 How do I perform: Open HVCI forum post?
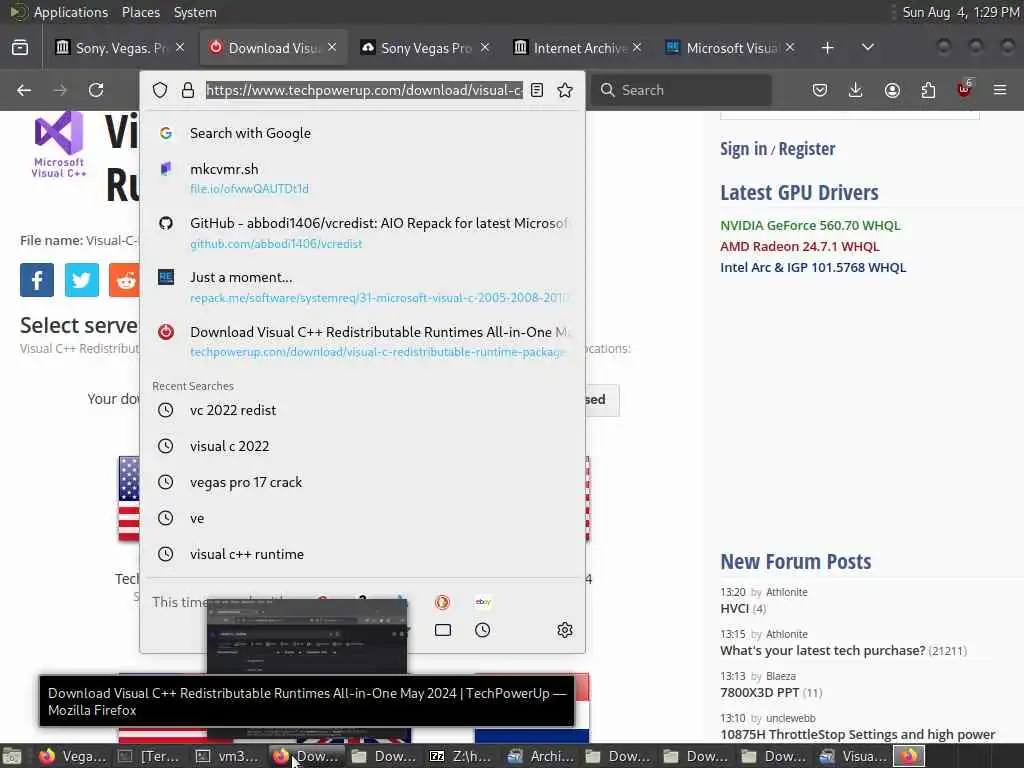click(734, 609)
